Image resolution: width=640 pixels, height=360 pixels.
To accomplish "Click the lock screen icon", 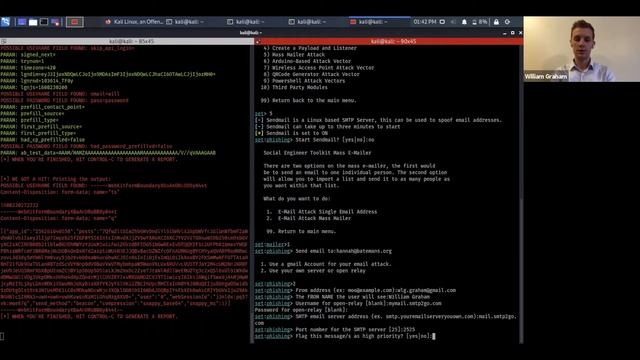I will 496,22.
